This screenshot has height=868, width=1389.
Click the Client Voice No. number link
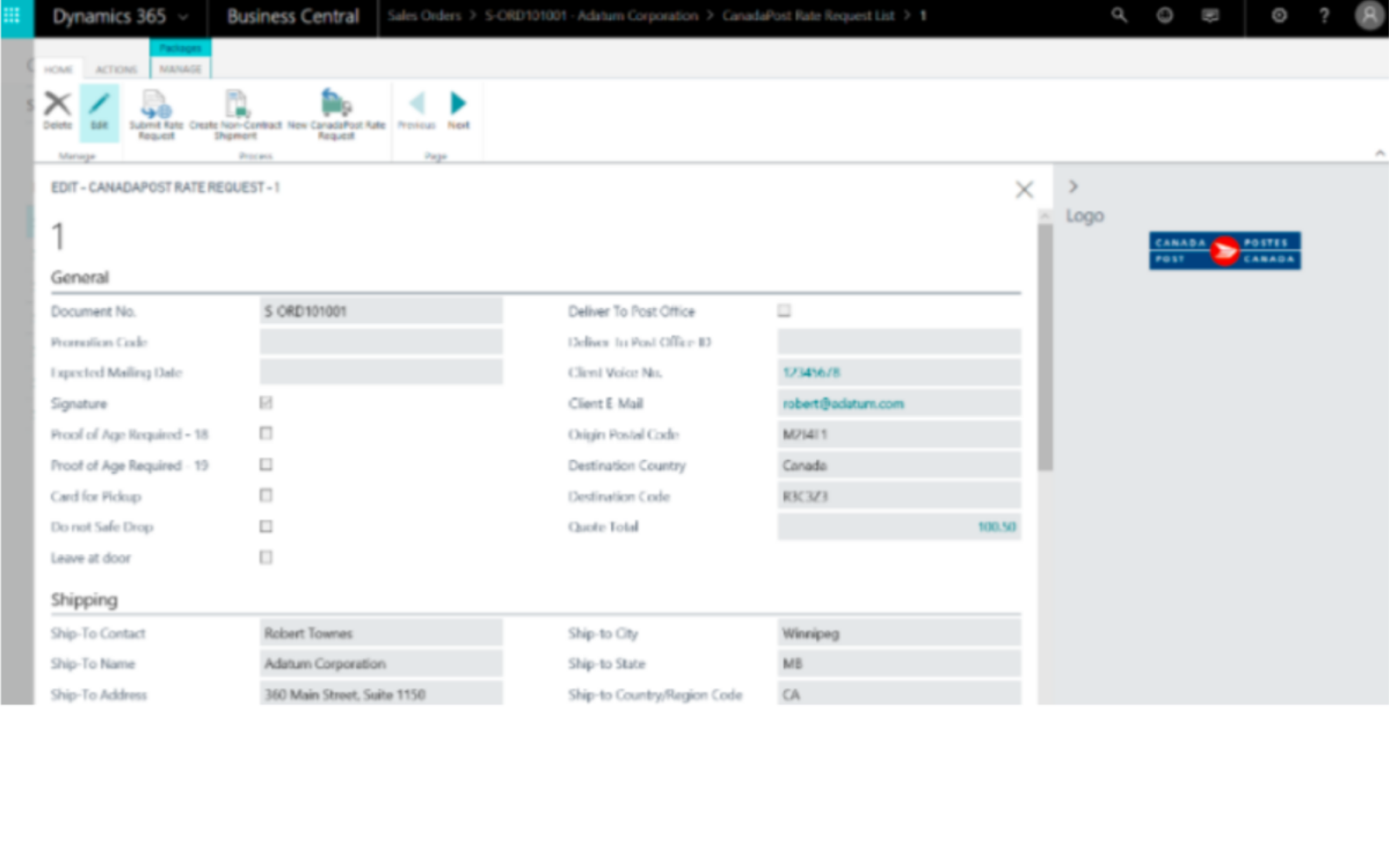812,372
